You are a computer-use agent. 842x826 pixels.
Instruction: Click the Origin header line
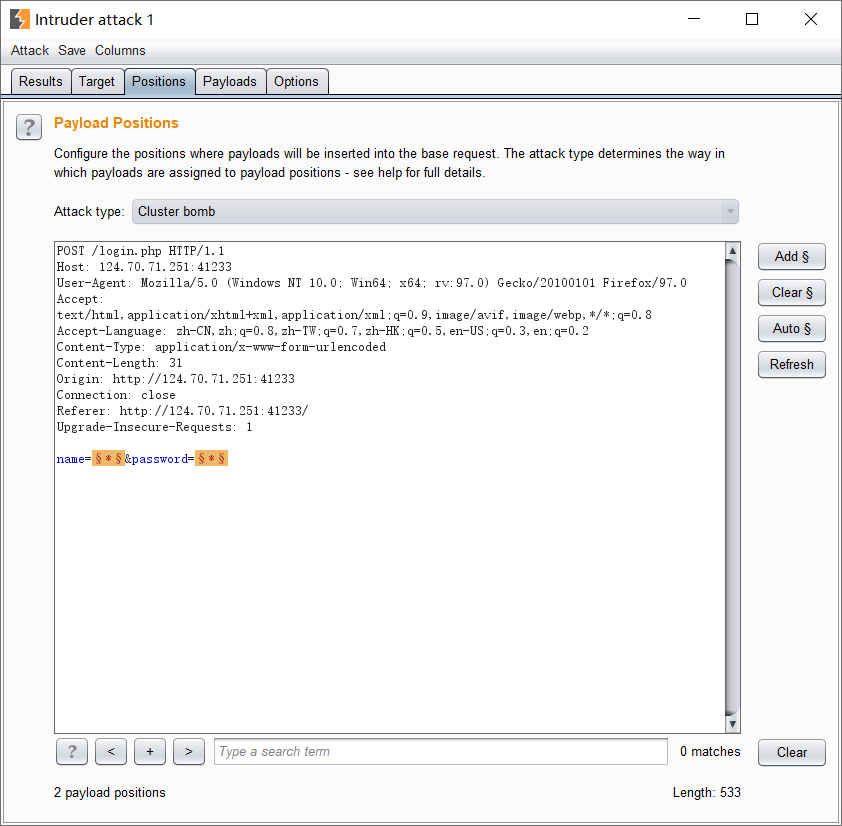(176, 379)
